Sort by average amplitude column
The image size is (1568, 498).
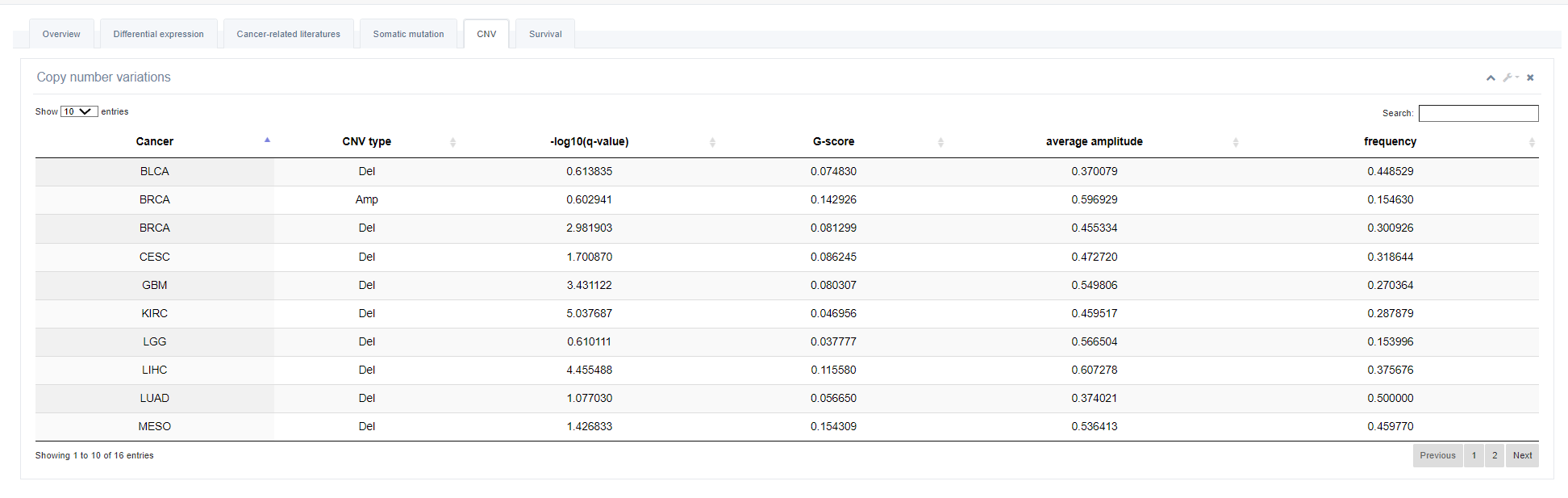tap(1094, 141)
